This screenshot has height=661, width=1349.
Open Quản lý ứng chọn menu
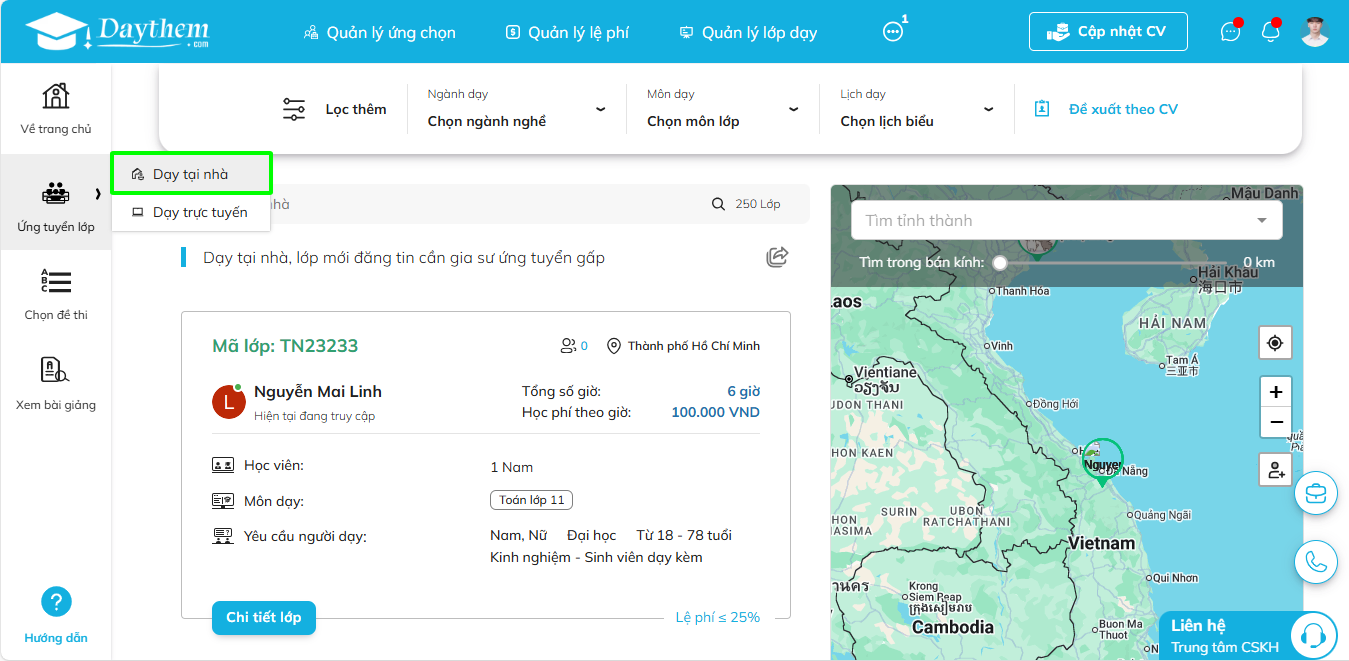point(379,32)
